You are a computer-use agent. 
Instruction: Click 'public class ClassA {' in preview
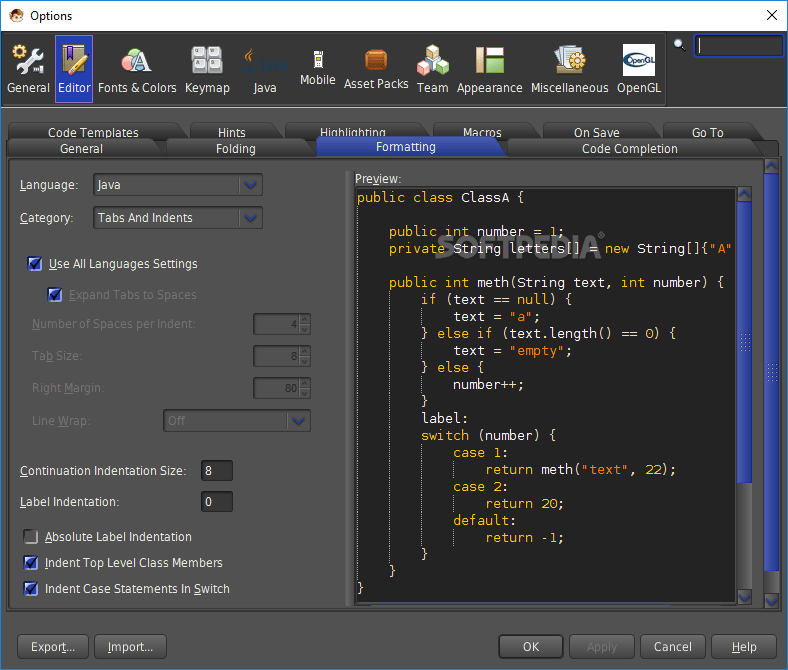click(x=440, y=197)
